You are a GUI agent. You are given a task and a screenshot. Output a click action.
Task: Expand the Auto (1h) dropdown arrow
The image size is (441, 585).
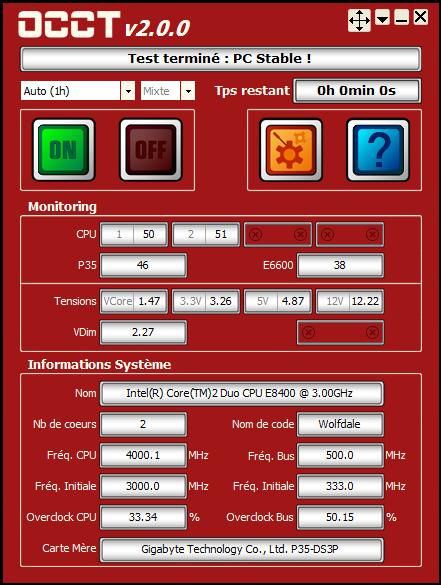point(128,91)
